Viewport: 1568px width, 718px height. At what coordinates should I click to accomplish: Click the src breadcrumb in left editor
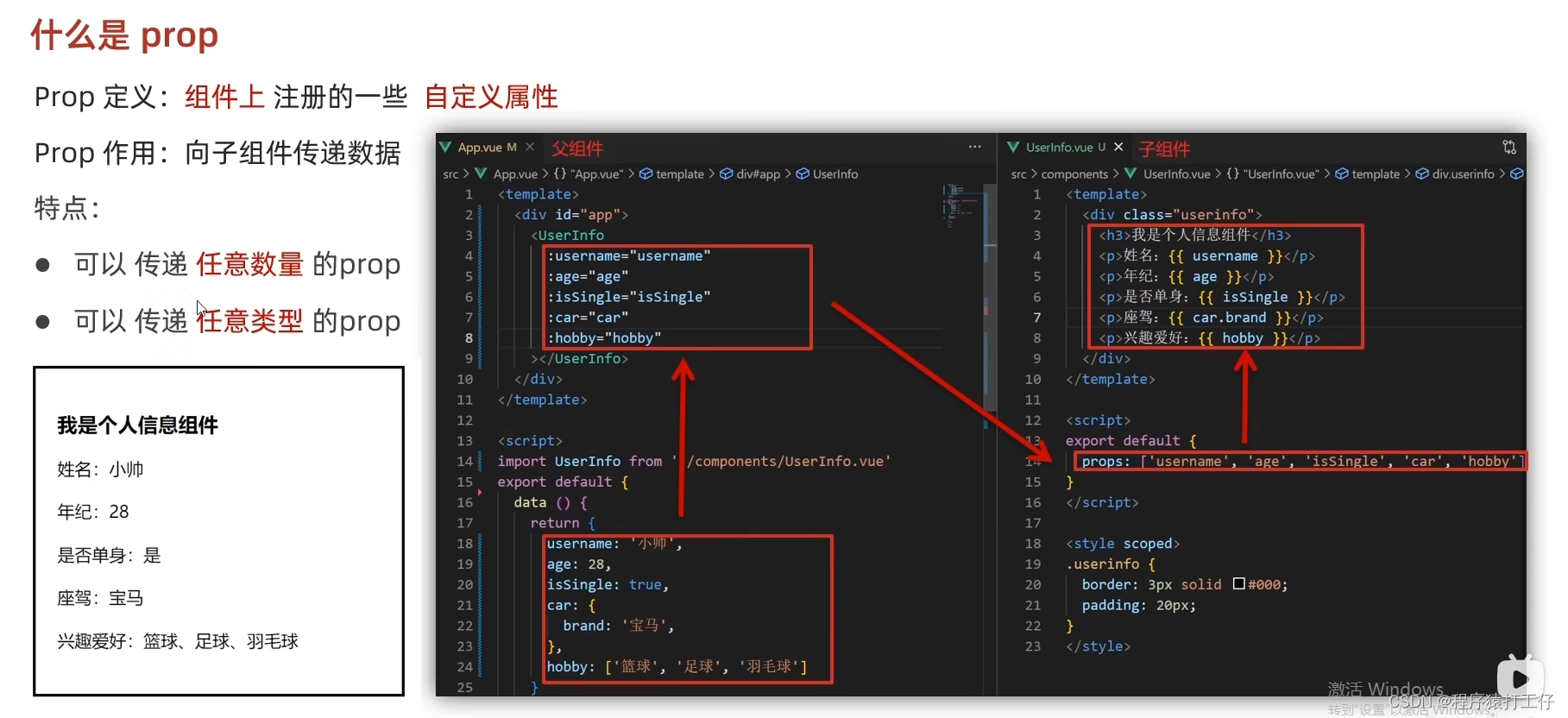(450, 174)
